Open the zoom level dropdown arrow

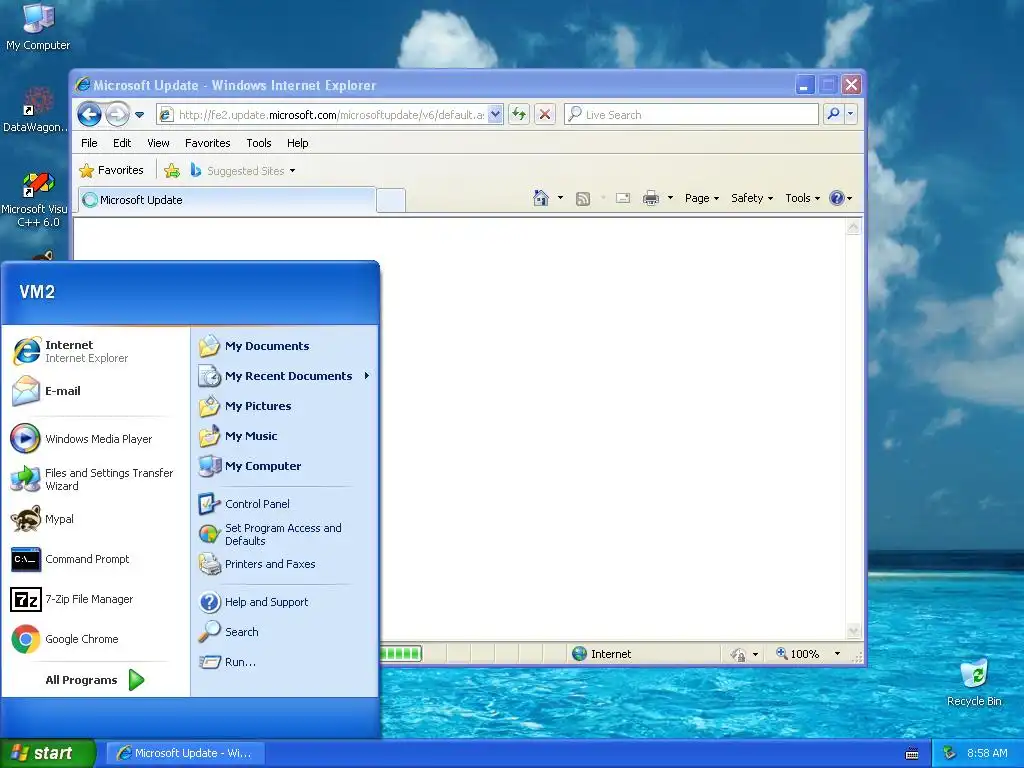pyautogui.click(x=837, y=654)
